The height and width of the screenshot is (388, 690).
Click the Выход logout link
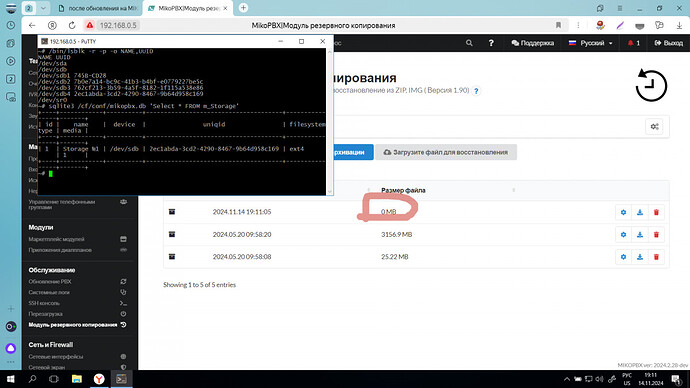[669, 43]
